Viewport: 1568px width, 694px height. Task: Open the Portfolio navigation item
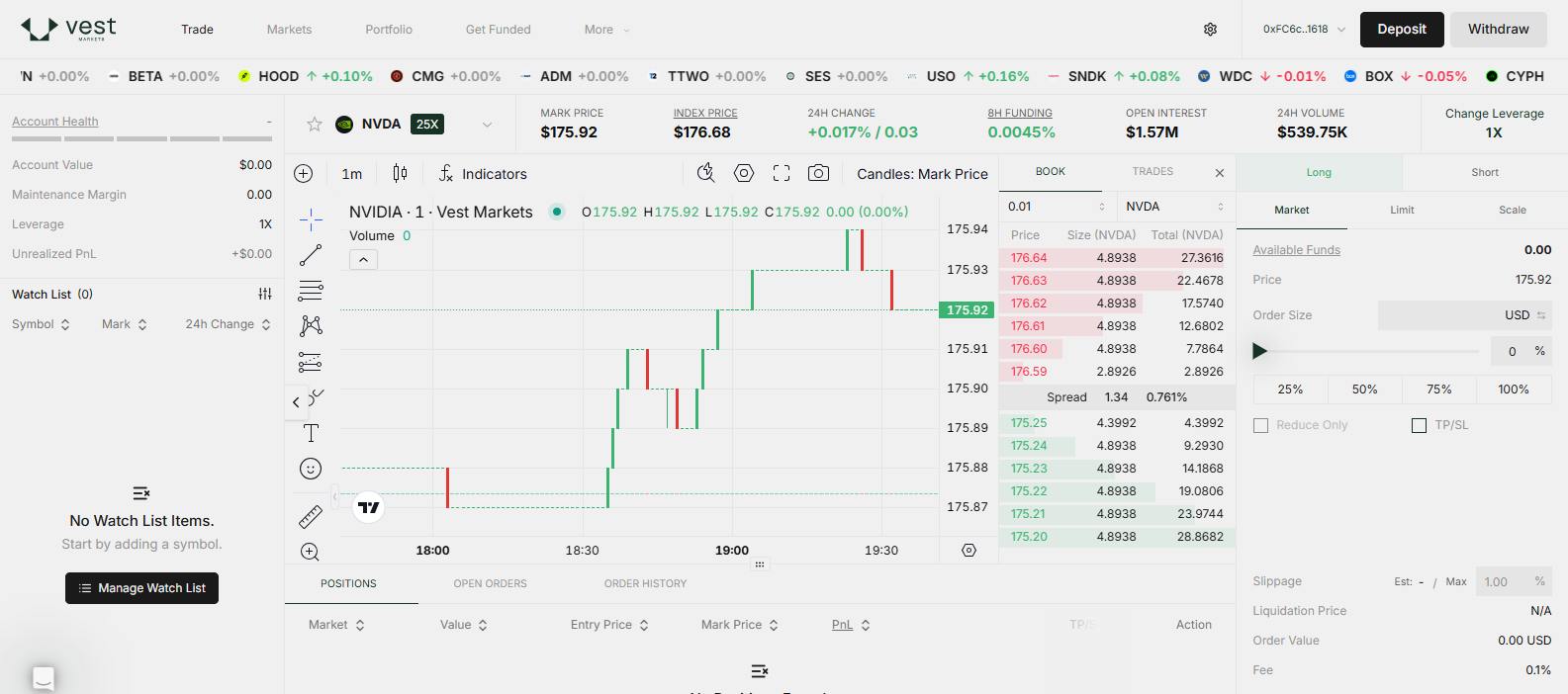389,30
